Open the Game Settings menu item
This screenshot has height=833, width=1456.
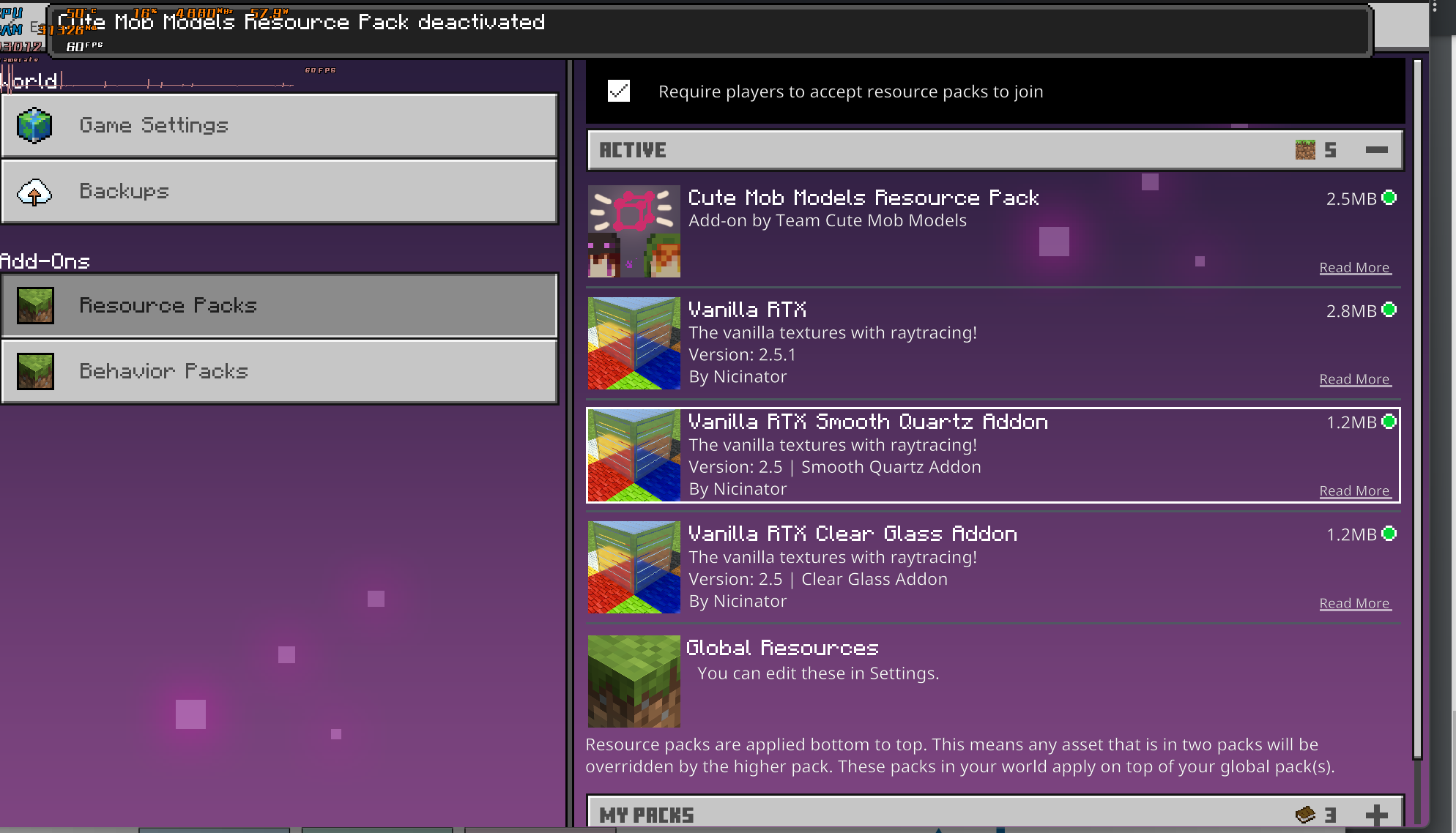pyautogui.click(x=278, y=125)
